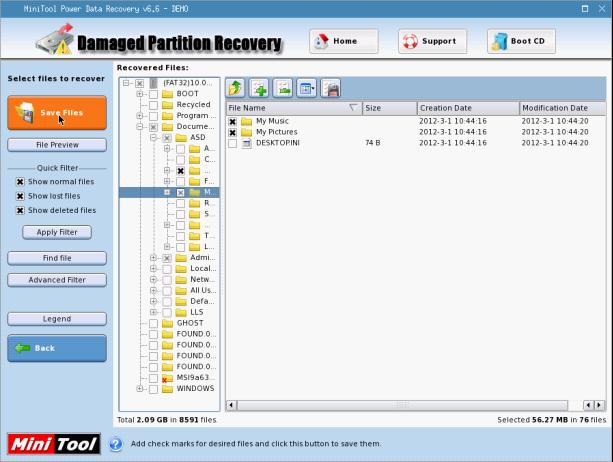Click the uncheck-all icon with green minus
This screenshot has width=613, height=462.
(283, 88)
